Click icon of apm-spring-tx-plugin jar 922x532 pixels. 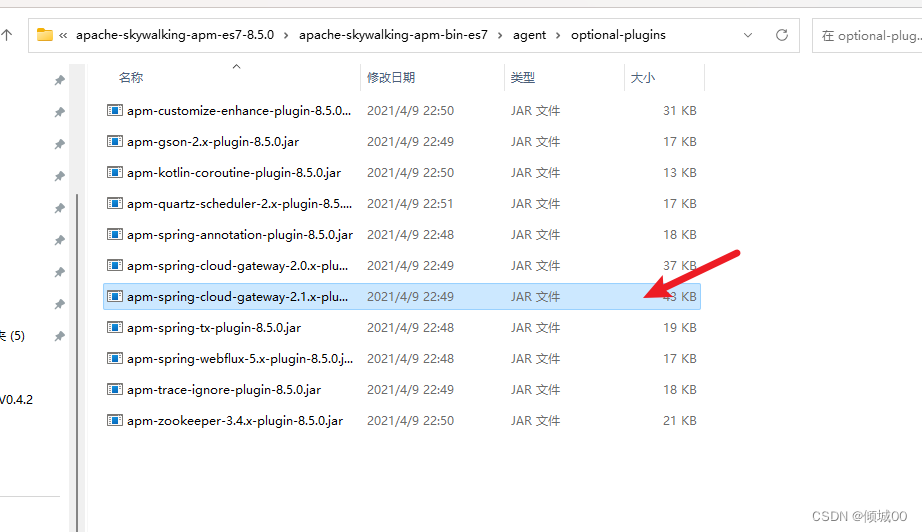pos(115,327)
